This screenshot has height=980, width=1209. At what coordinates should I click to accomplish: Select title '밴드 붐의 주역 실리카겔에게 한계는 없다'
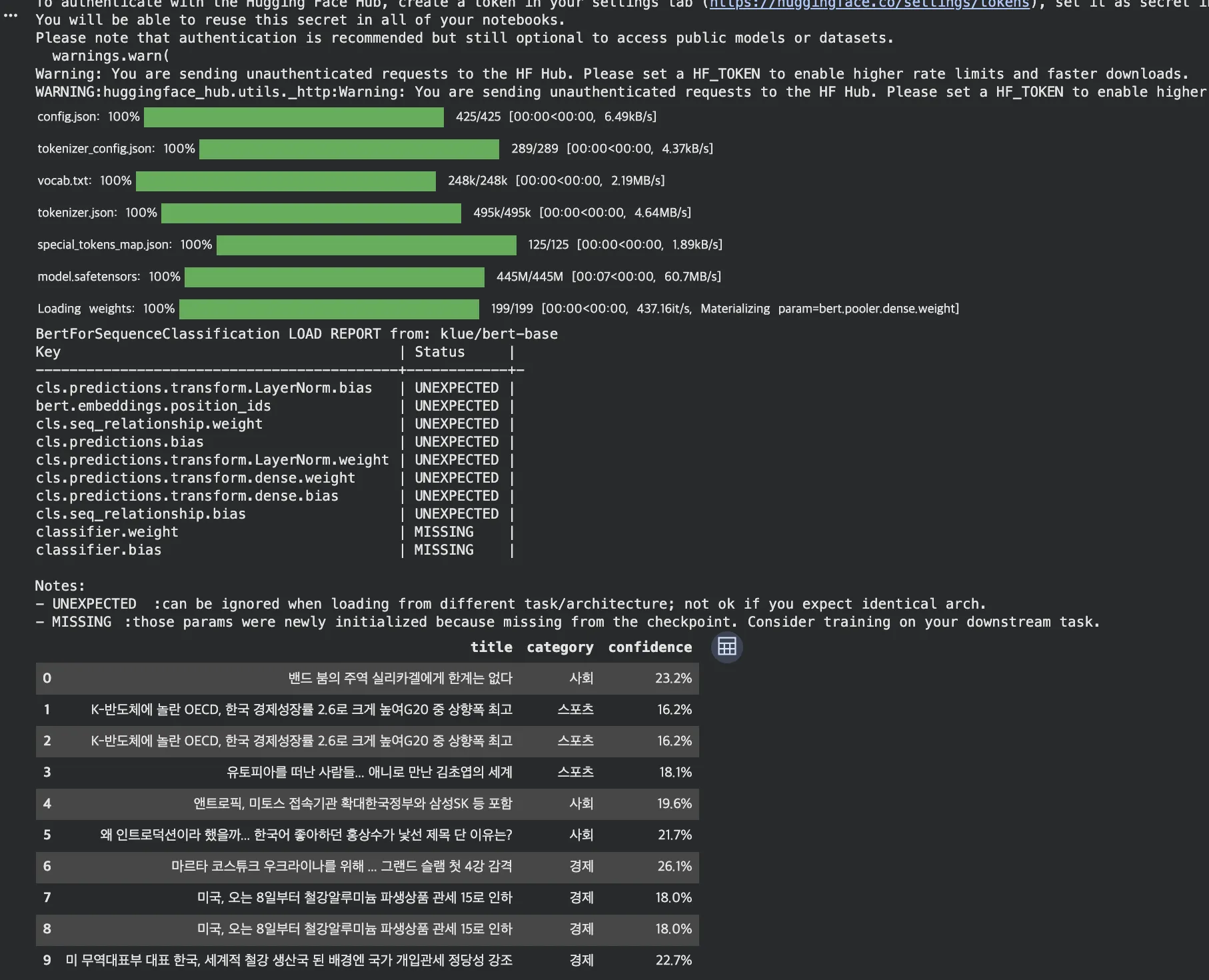pyautogui.click(x=400, y=678)
